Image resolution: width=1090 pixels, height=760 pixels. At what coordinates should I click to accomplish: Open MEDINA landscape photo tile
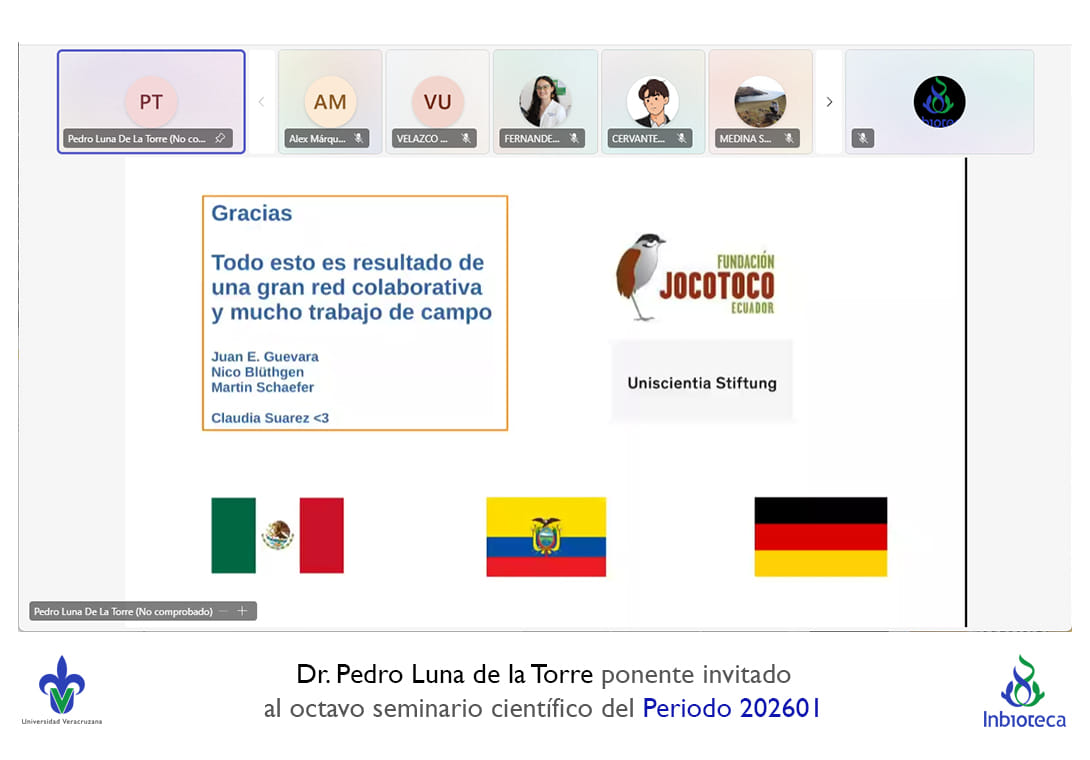tap(760, 98)
